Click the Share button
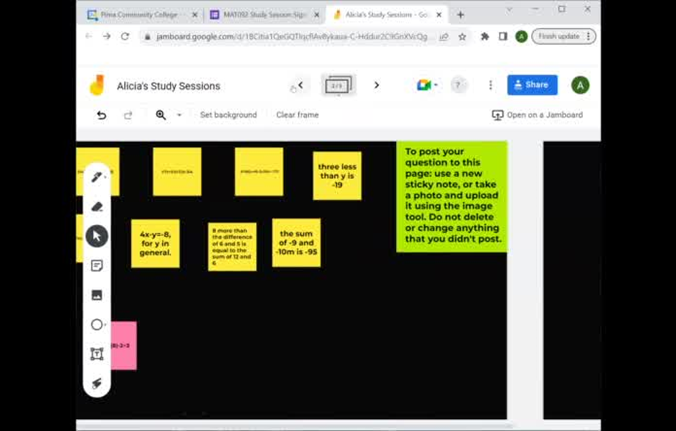 (531, 85)
